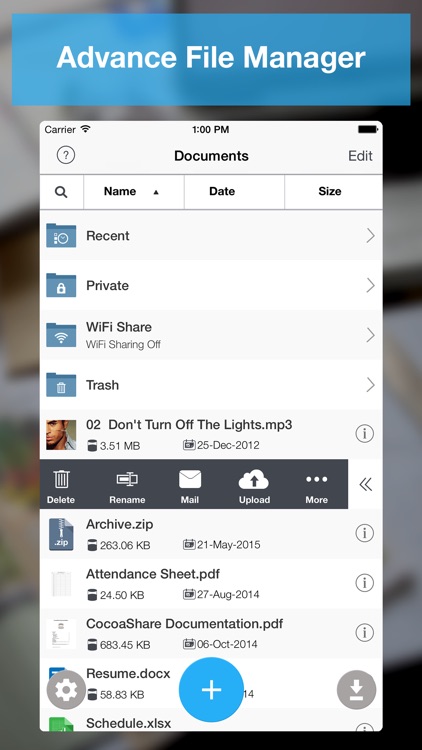
Task: Tap the WiFi Sharing Off status text
Action: pos(123,344)
